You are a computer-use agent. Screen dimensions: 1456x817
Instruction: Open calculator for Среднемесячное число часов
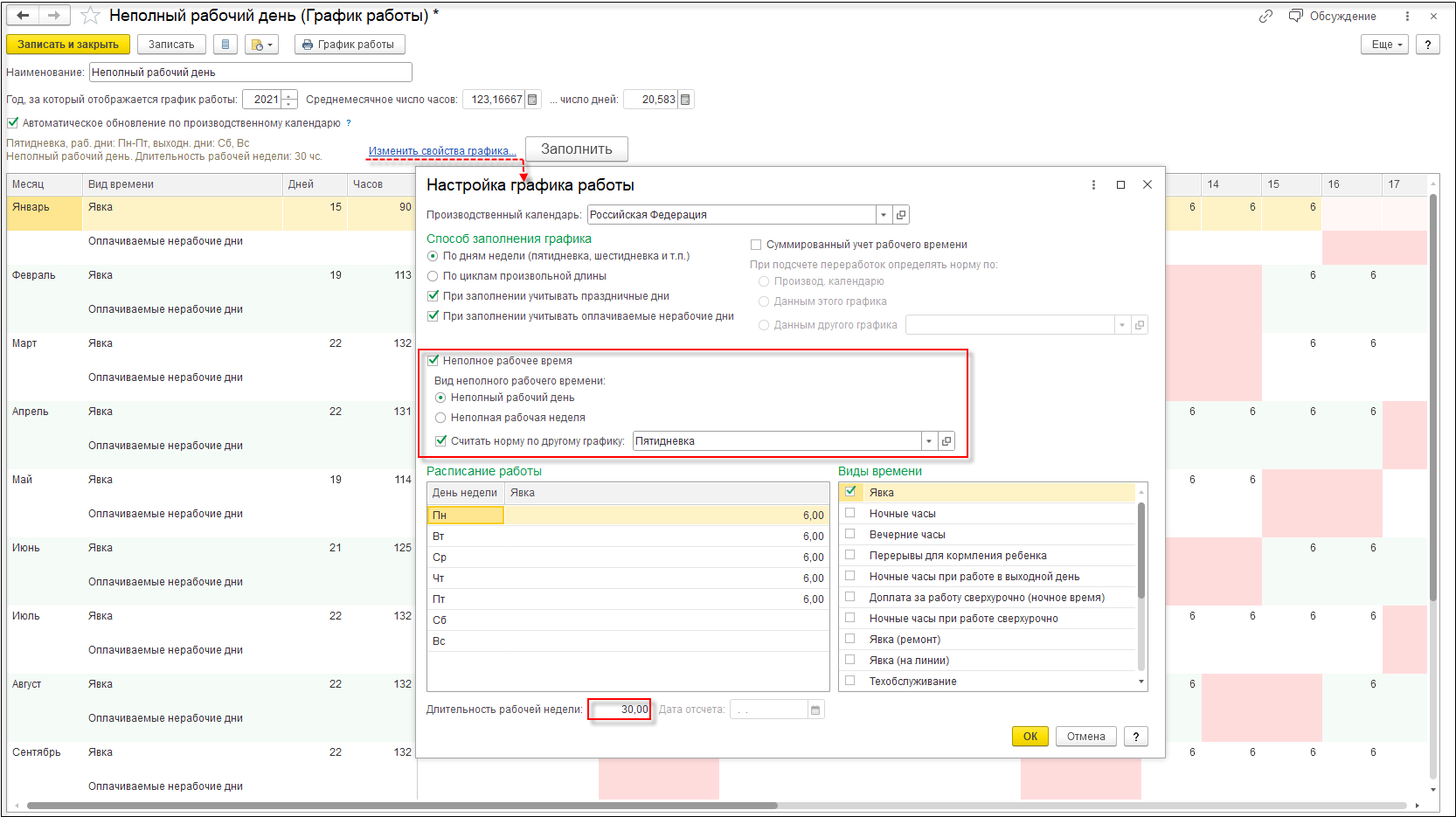click(532, 100)
